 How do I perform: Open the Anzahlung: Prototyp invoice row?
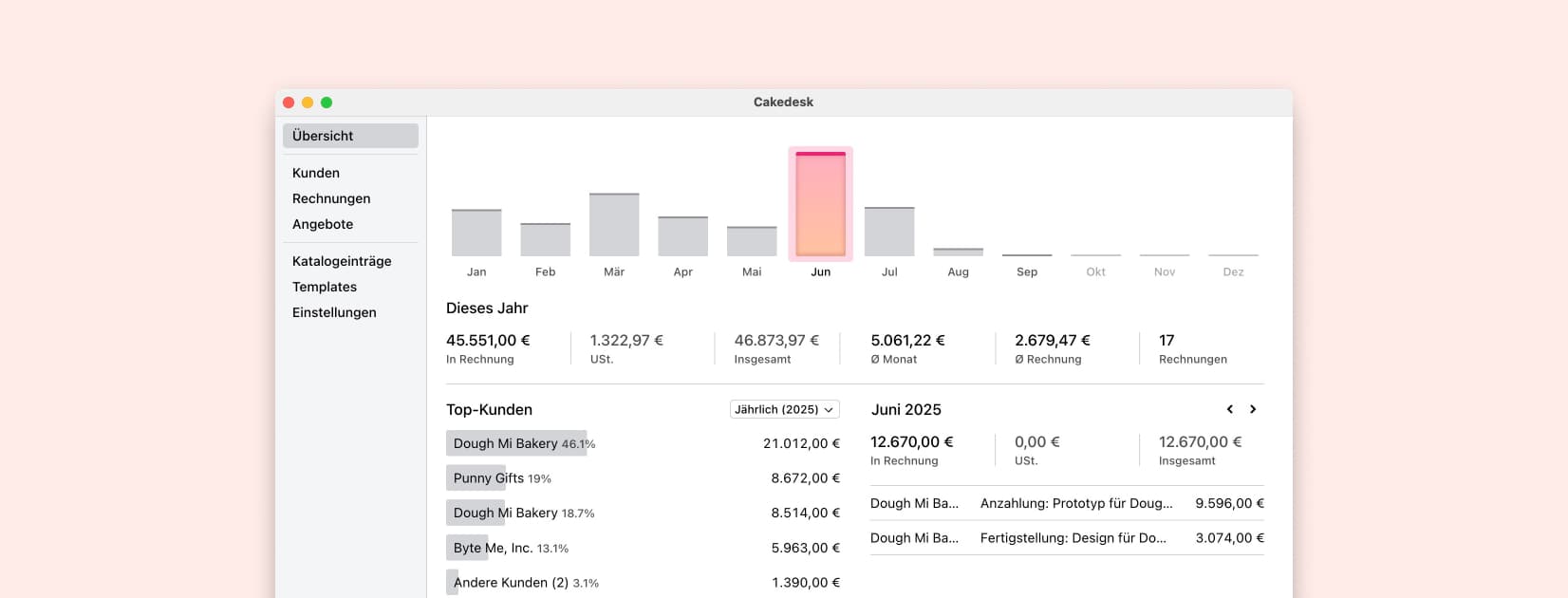(x=1067, y=503)
